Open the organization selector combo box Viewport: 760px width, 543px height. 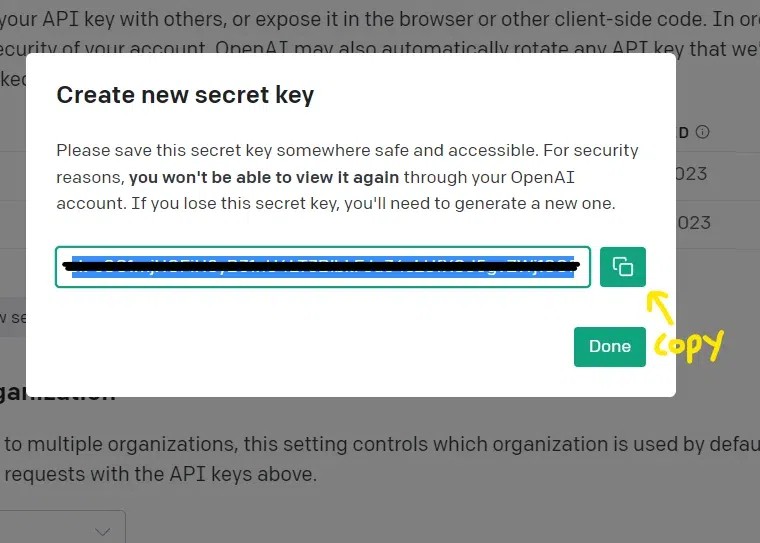(x=60, y=530)
